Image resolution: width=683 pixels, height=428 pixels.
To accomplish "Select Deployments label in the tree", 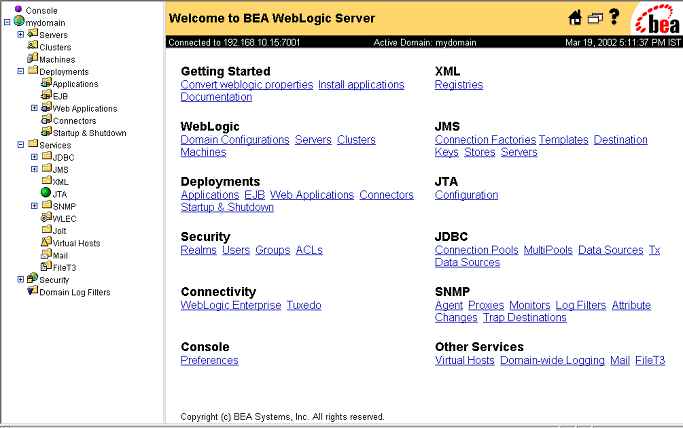I will click(64, 72).
